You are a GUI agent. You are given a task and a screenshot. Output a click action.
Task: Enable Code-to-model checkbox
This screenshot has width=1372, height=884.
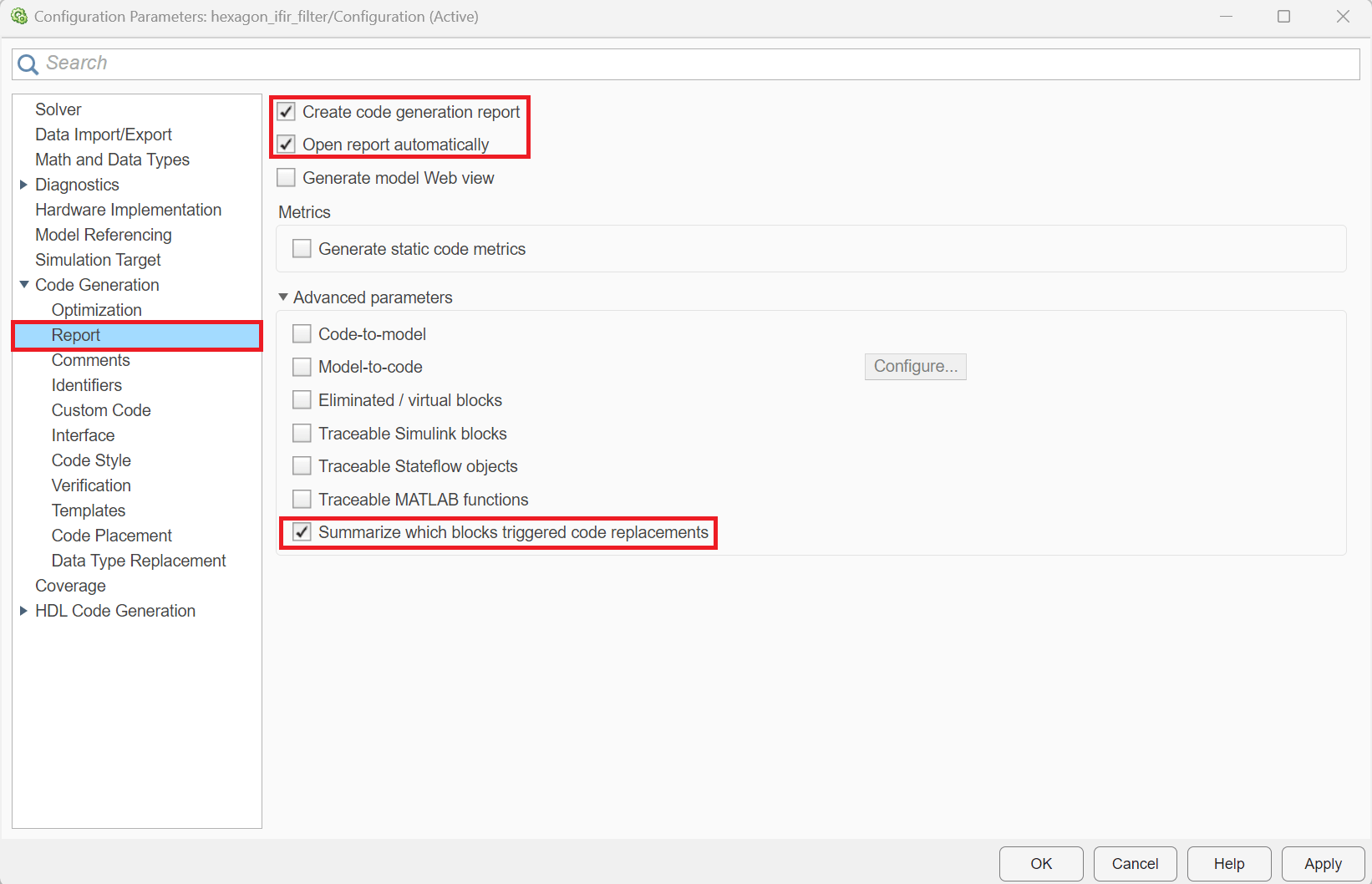point(302,334)
